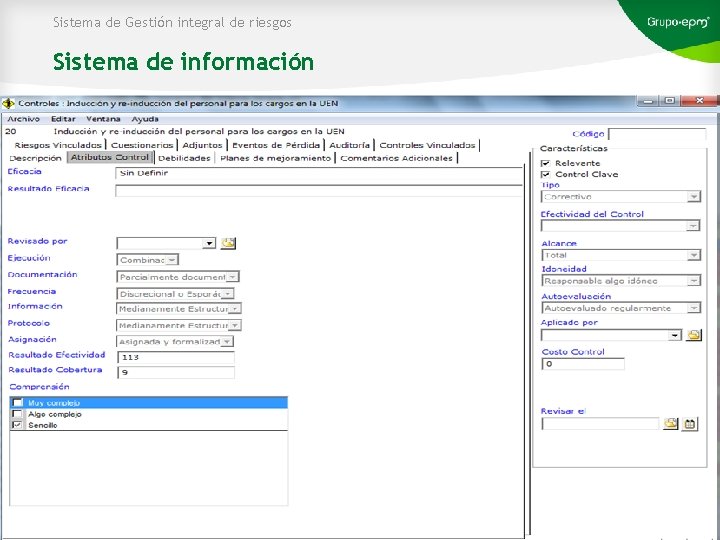Click the folder icon beside Aplicado por
The image size is (720, 540).
tap(694, 335)
